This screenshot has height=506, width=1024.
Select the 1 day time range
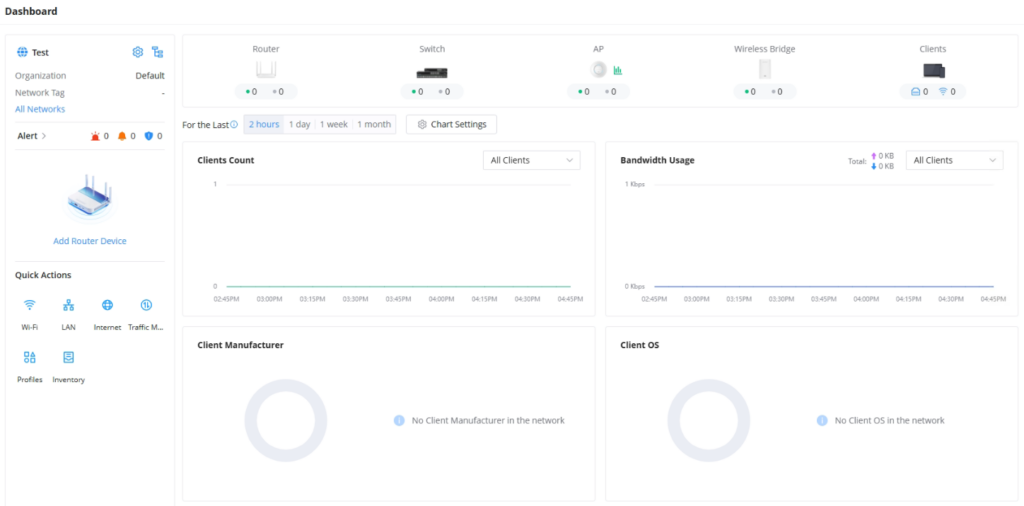pyautogui.click(x=300, y=124)
